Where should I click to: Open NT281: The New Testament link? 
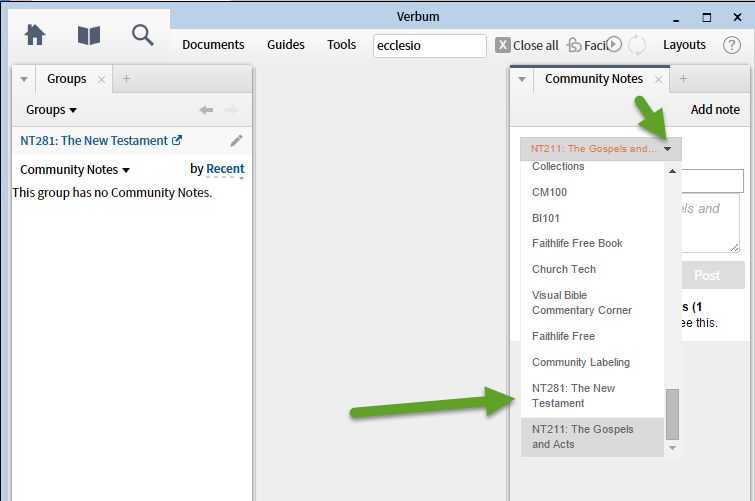pos(101,141)
